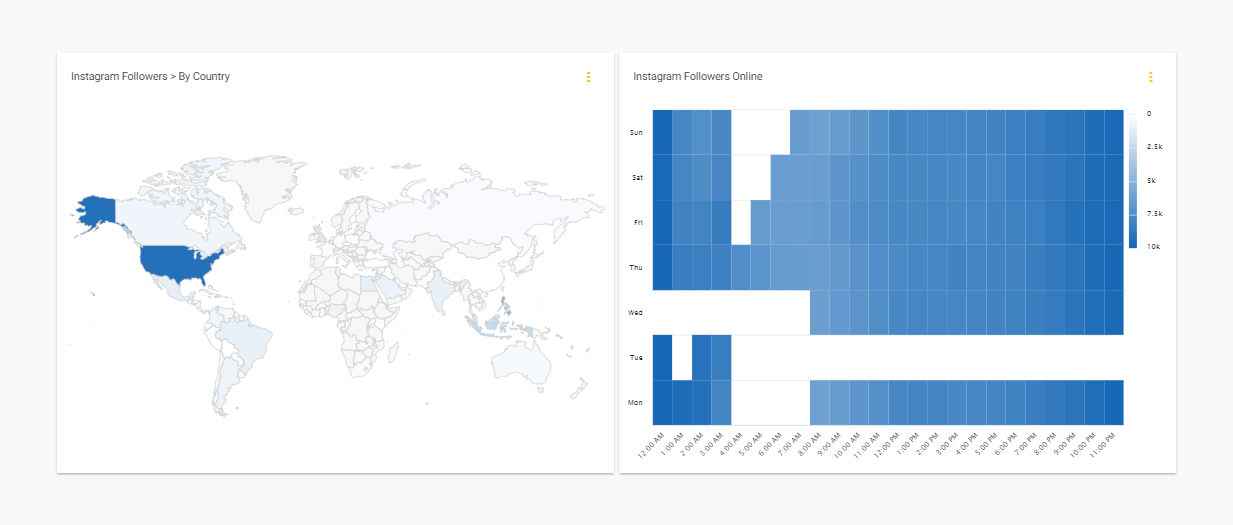Image resolution: width=1233 pixels, height=525 pixels.
Task: Click the Saturday 11:00 PM heatmap cell
Action: point(1113,177)
